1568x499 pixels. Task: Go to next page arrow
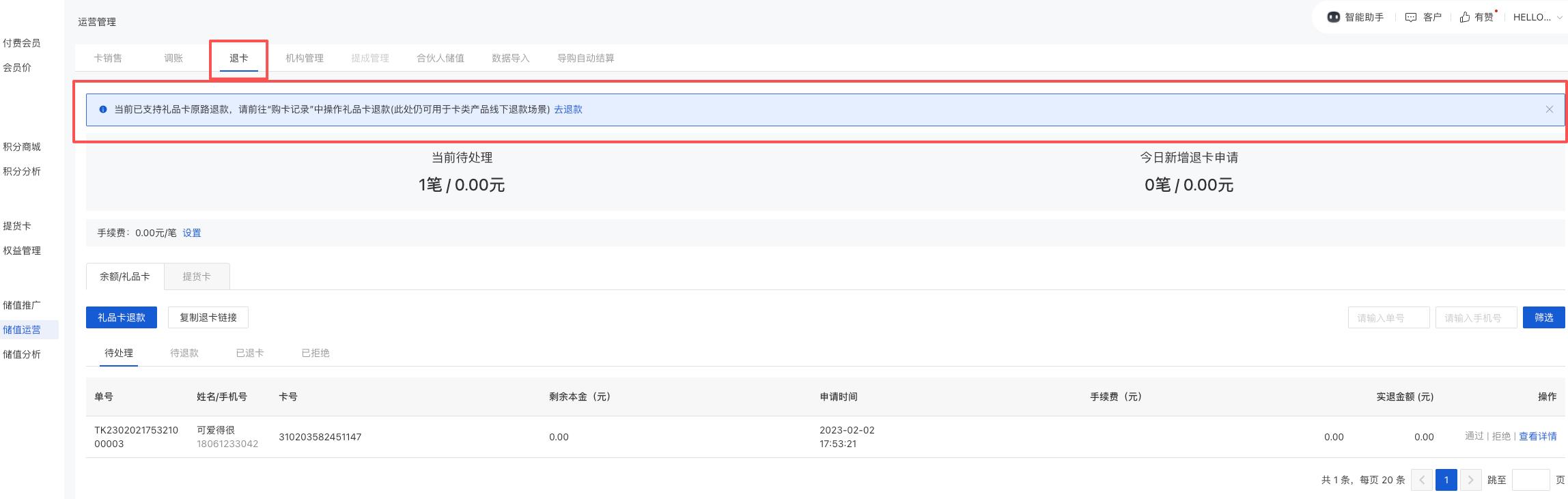1470,480
